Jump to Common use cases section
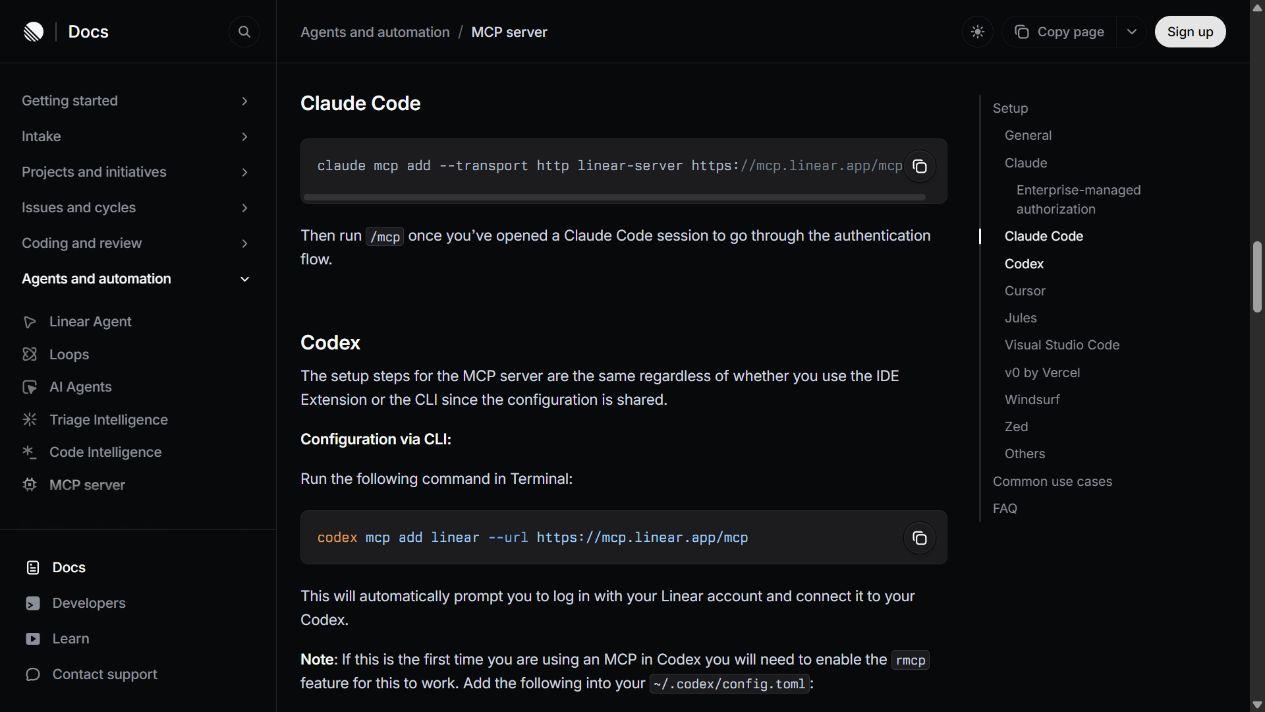This screenshot has height=712, width=1265. pyautogui.click(x=1052, y=481)
